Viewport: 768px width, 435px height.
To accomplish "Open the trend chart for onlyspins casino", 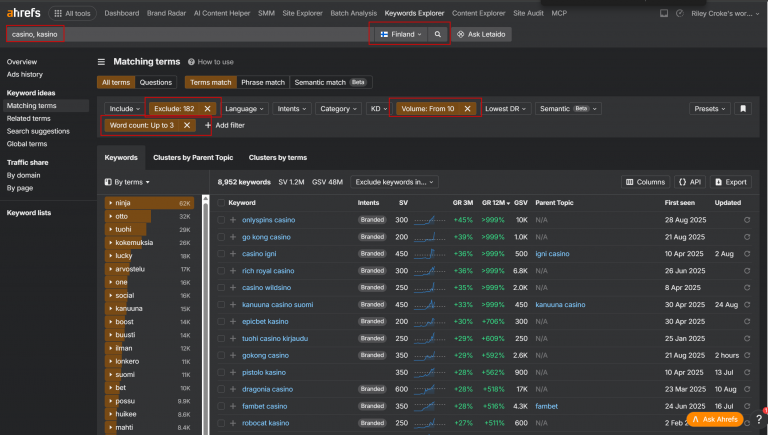I will click(430, 220).
